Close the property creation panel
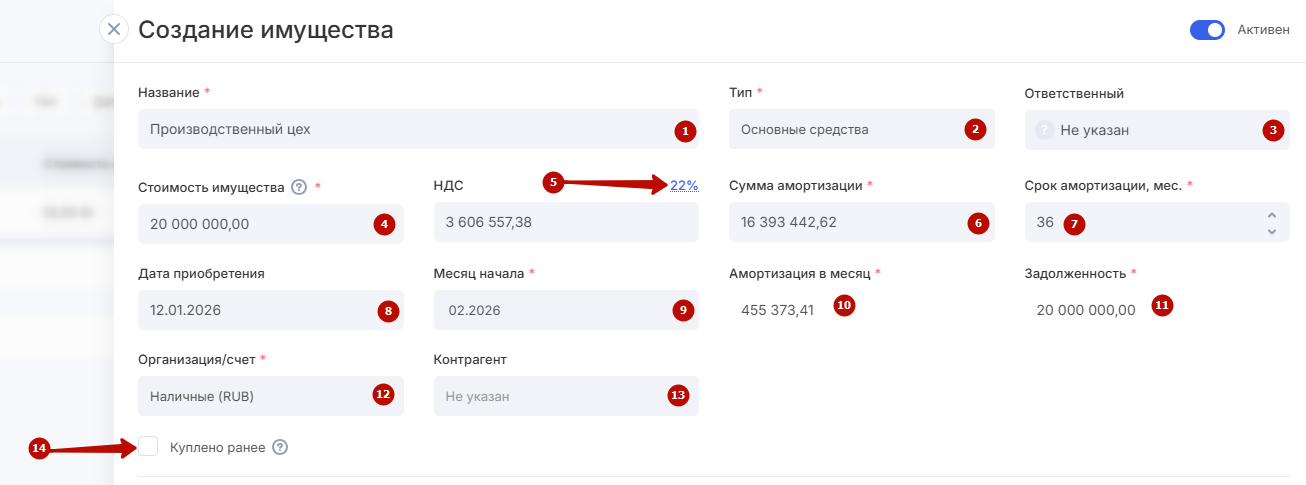 coord(114,29)
